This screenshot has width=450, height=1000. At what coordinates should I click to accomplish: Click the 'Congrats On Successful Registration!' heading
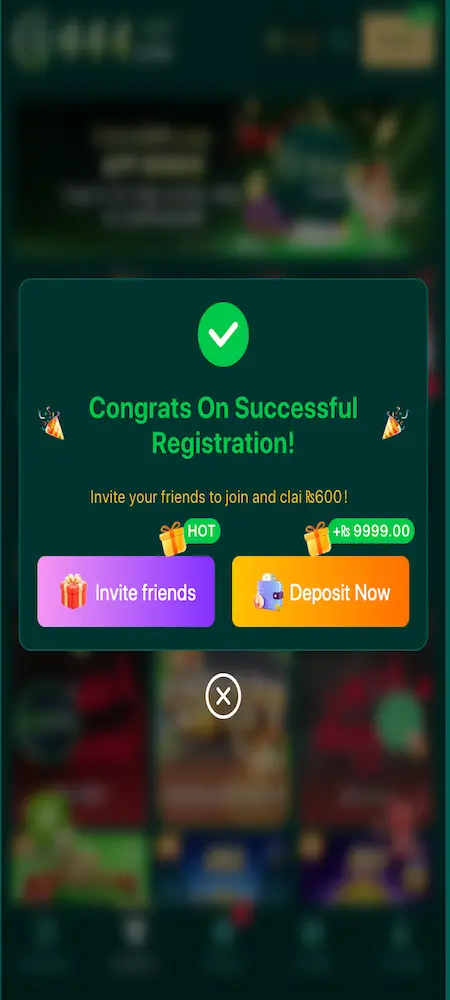(x=223, y=425)
